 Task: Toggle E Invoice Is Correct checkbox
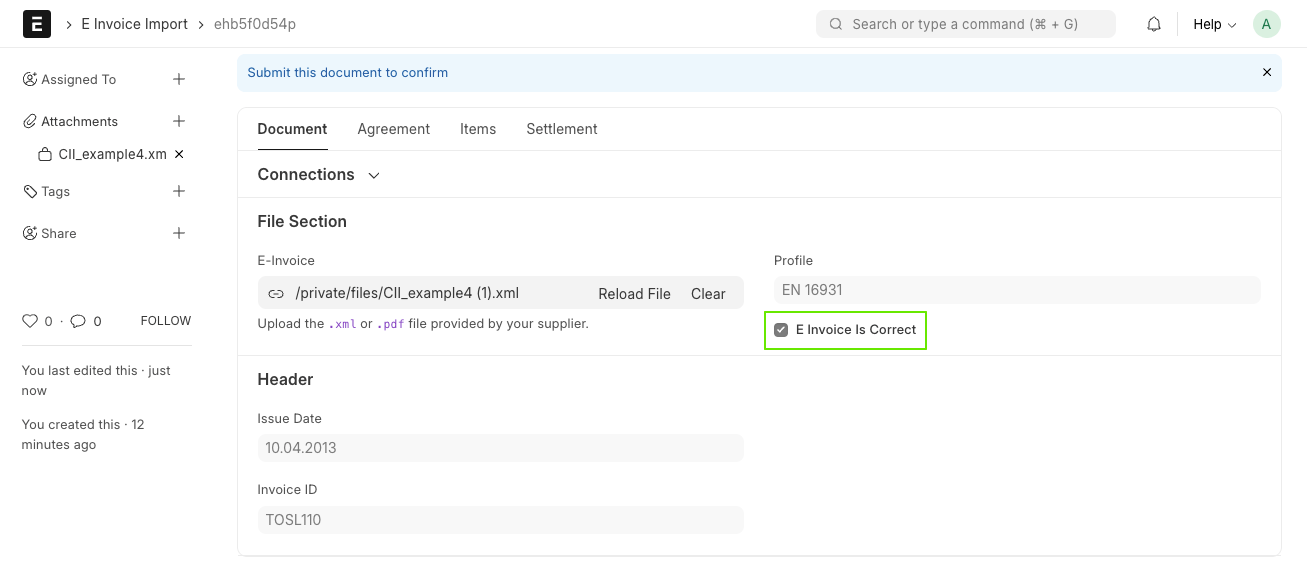pyautogui.click(x=781, y=330)
